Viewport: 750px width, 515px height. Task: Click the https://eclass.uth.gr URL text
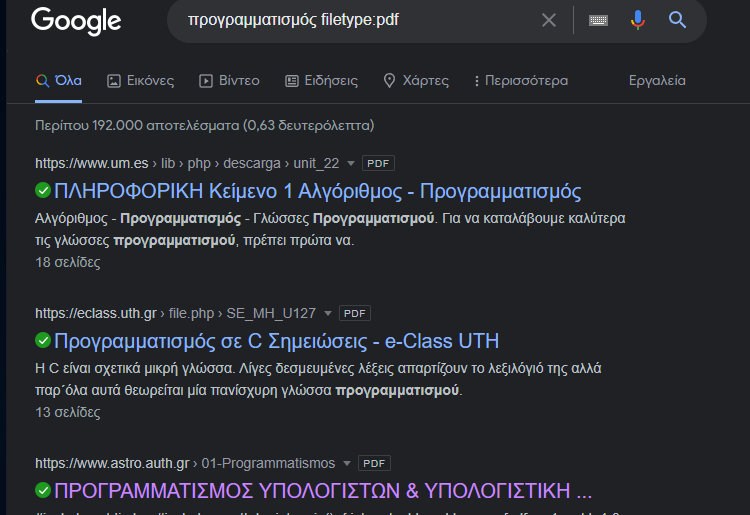[96, 314]
